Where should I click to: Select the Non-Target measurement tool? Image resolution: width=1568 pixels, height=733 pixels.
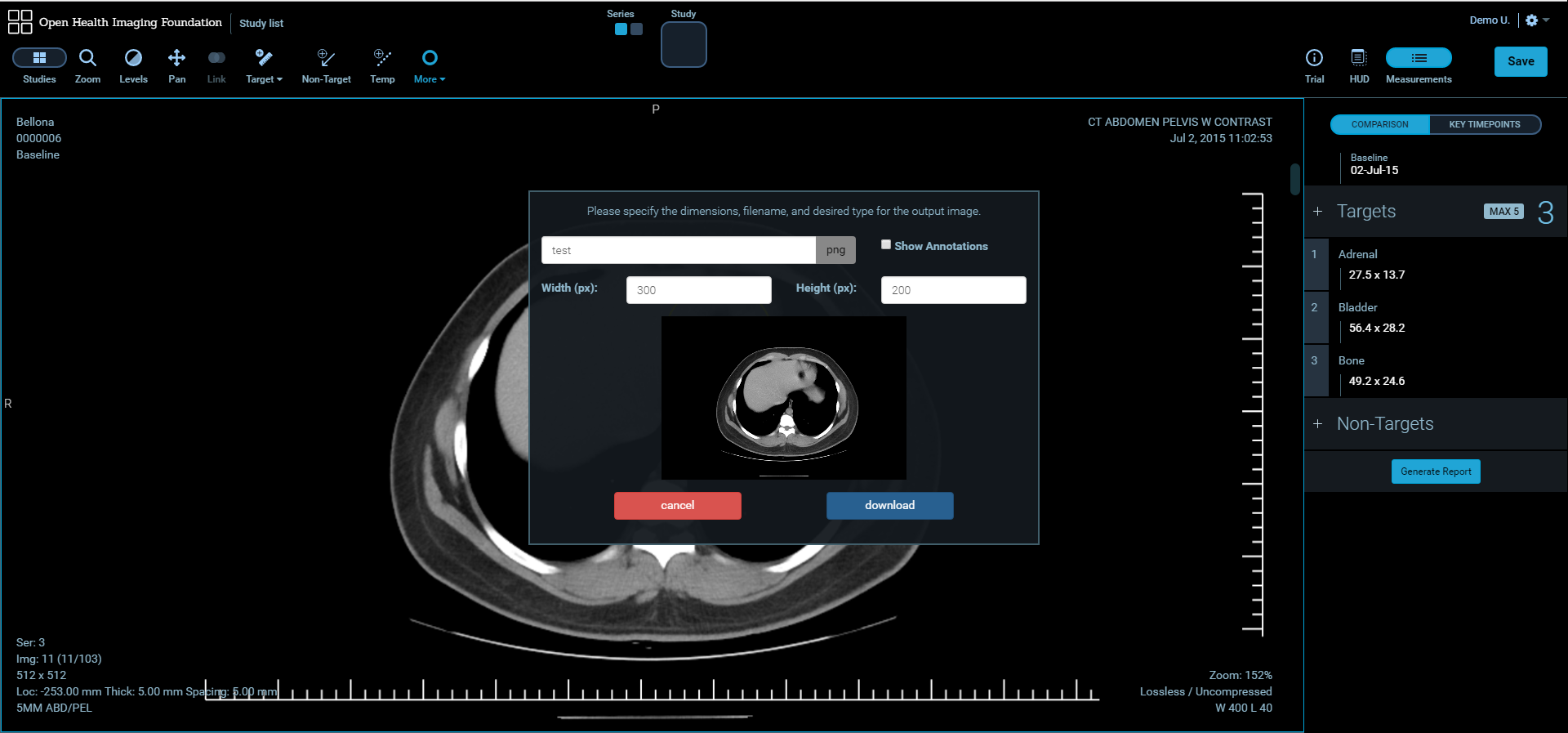pyautogui.click(x=326, y=58)
